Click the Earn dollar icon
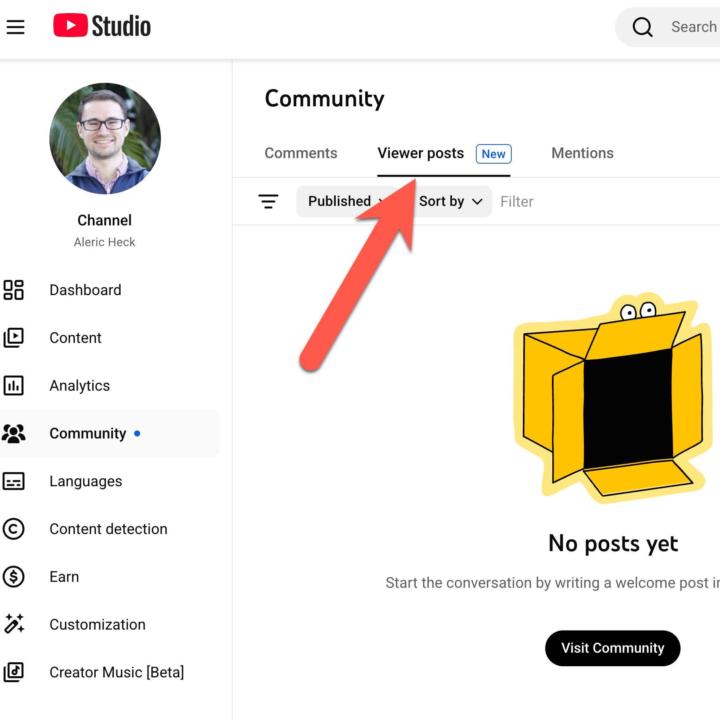 coord(13,577)
